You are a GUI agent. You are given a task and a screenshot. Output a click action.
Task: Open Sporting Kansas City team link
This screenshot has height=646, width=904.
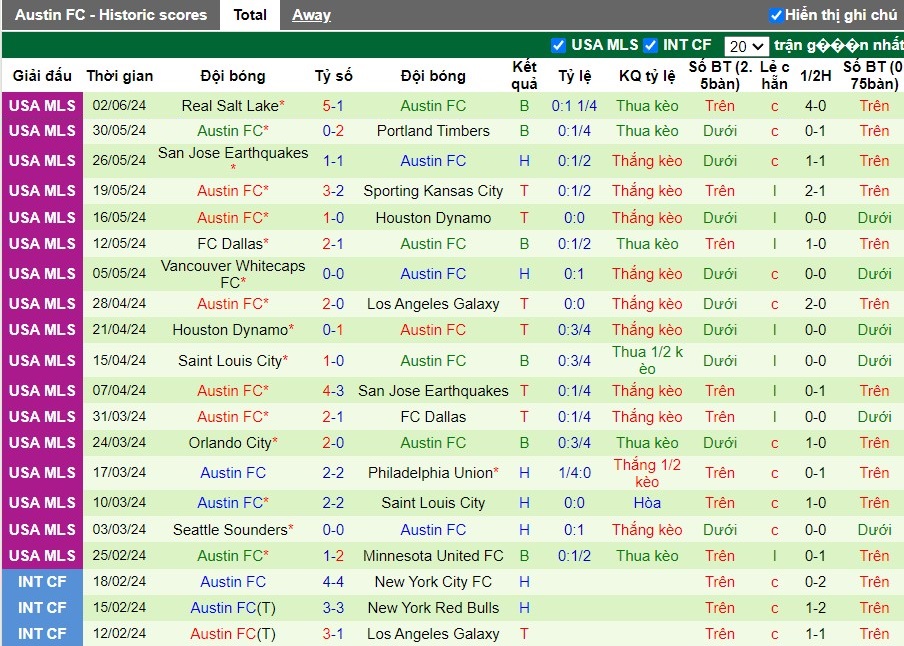[x=433, y=191]
